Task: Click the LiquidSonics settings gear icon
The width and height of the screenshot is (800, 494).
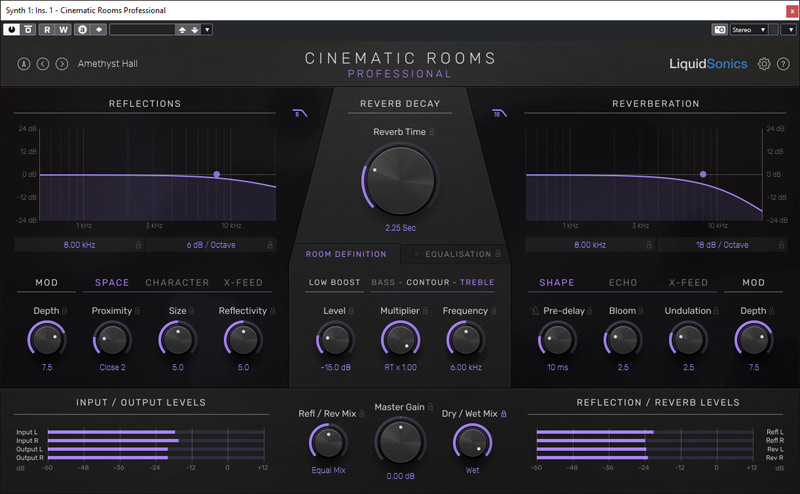Action: pyautogui.click(x=764, y=64)
